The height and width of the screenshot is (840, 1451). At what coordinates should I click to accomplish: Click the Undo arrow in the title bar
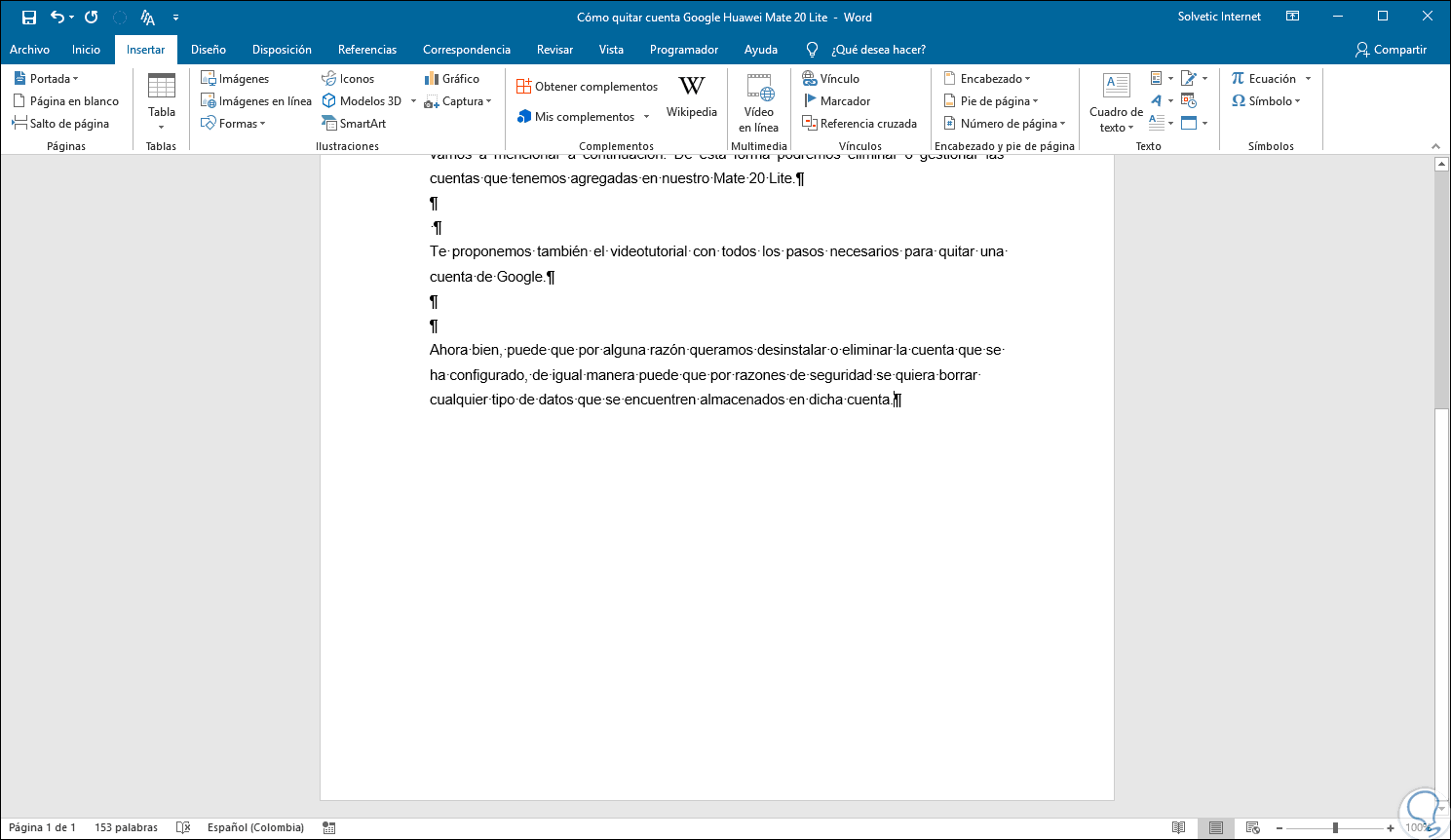click(x=57, y=18)
